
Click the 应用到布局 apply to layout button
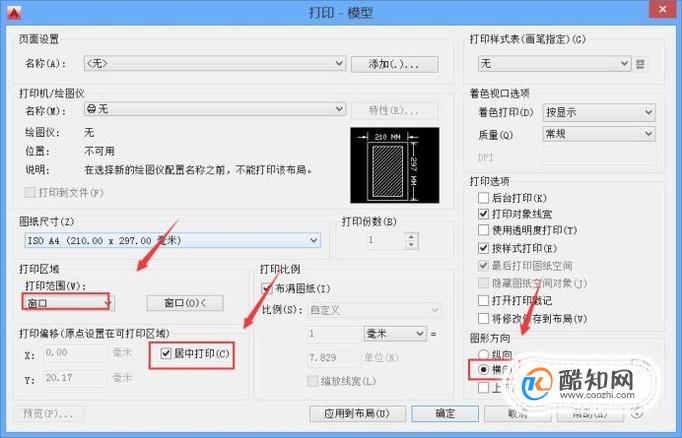pyautogui.click(x=357, y=414)
